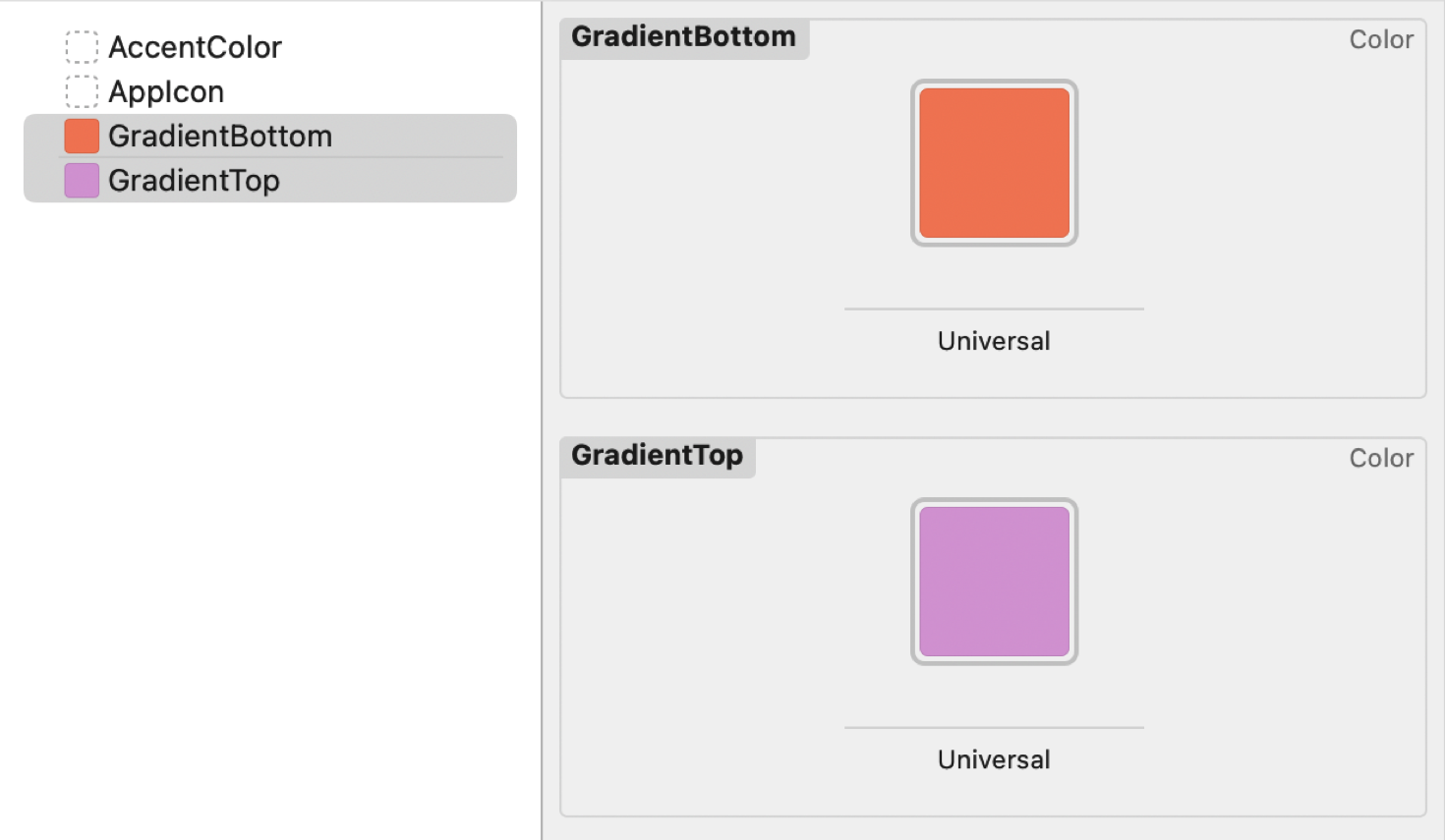Select the AppIcon asset in the sidebar
The width and height of the screenshot is (1445, 840).
click(x=165, y=90)
